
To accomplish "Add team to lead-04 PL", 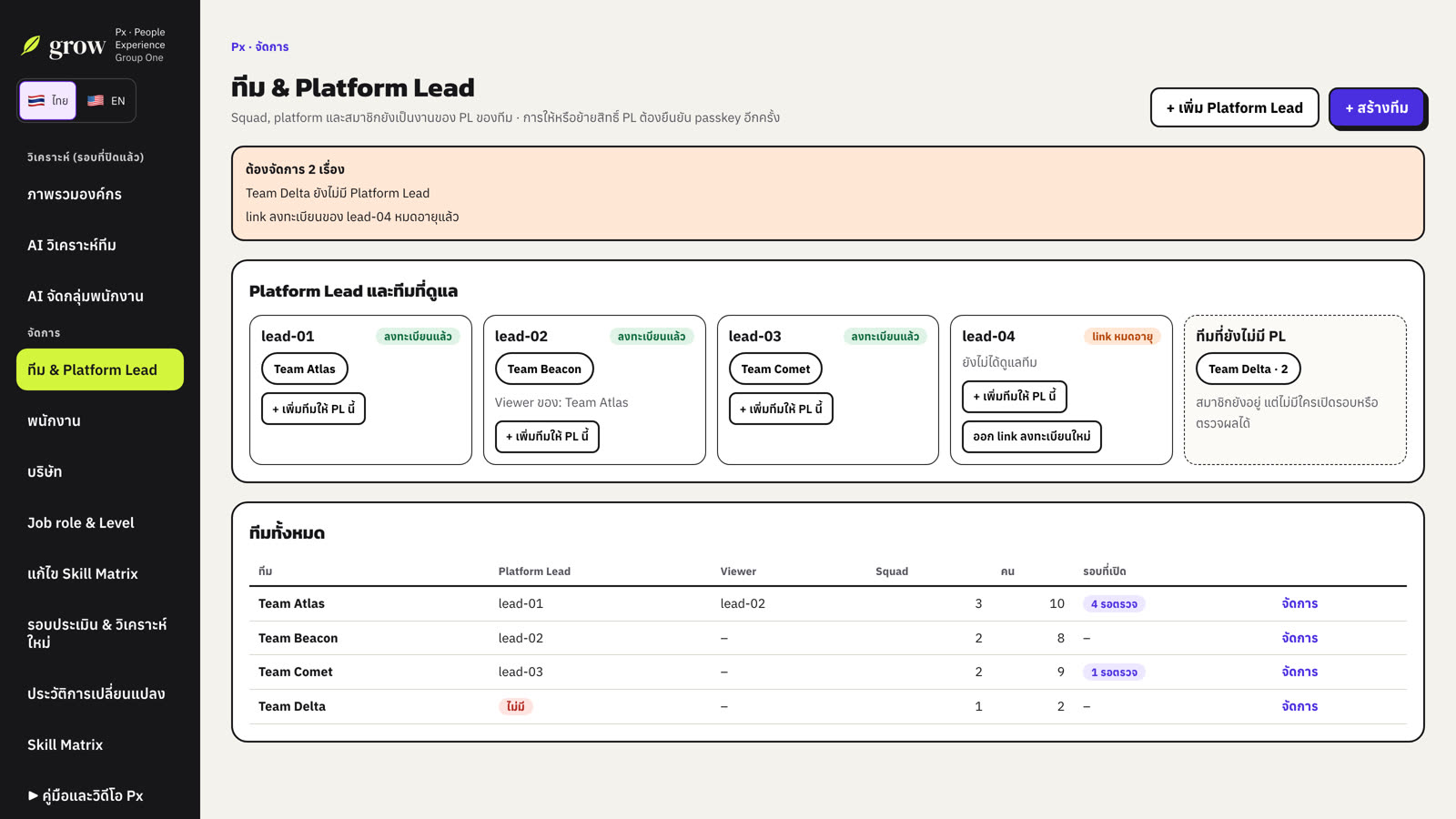I will pos(1015,397).
